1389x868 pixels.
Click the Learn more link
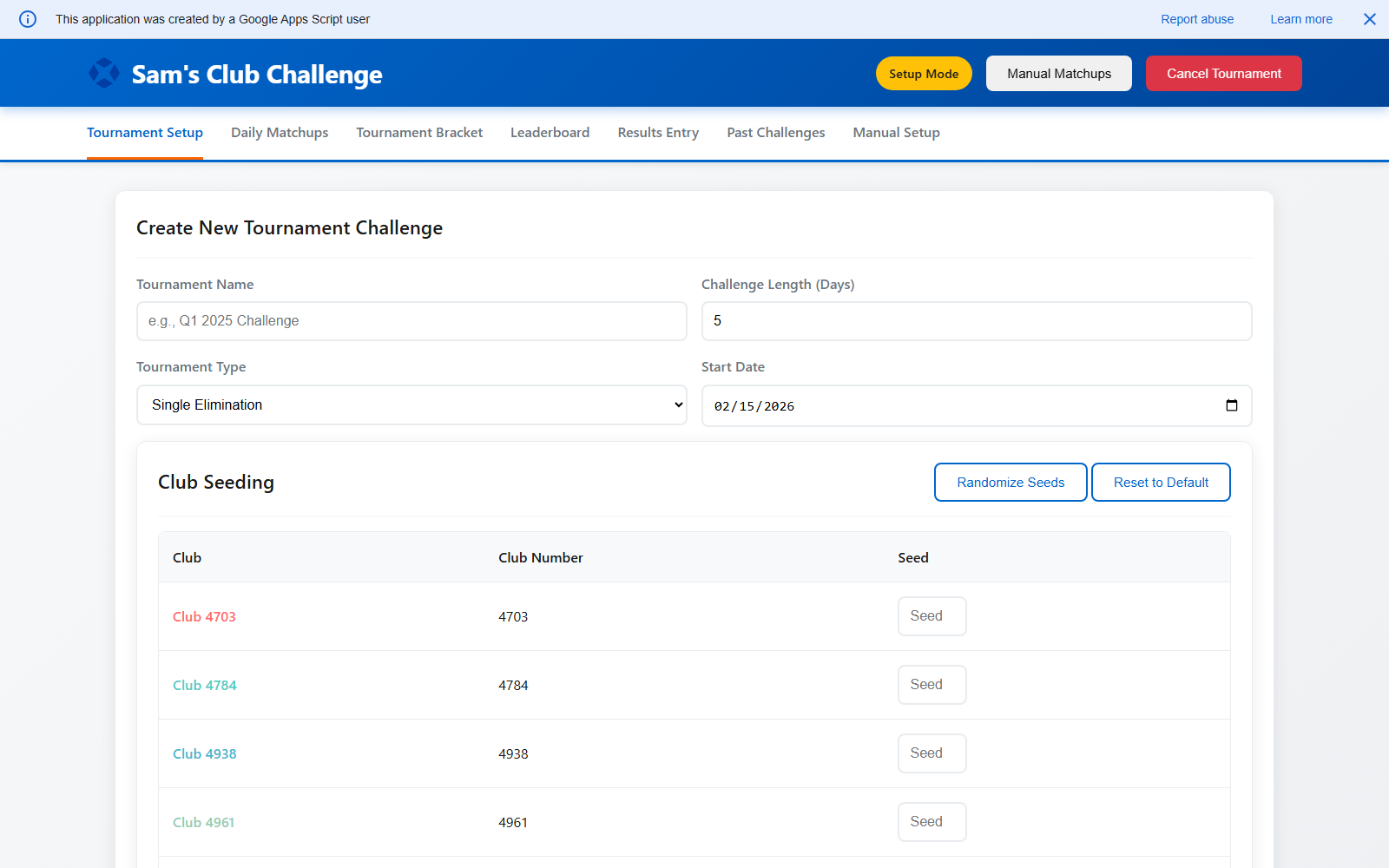click(x=1300, y=18)
